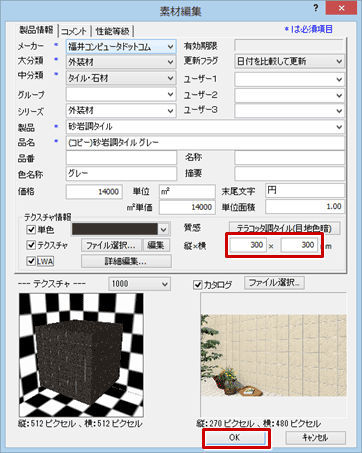Click the texture cube preview thumbnail
362x453 pixels.
click(81, 355)
